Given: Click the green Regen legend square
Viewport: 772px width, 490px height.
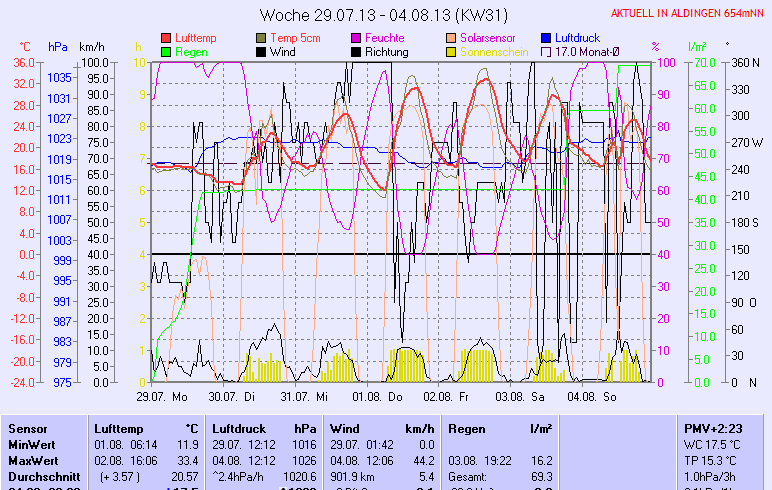Looking at the screenshot, I should coord(166,51).
